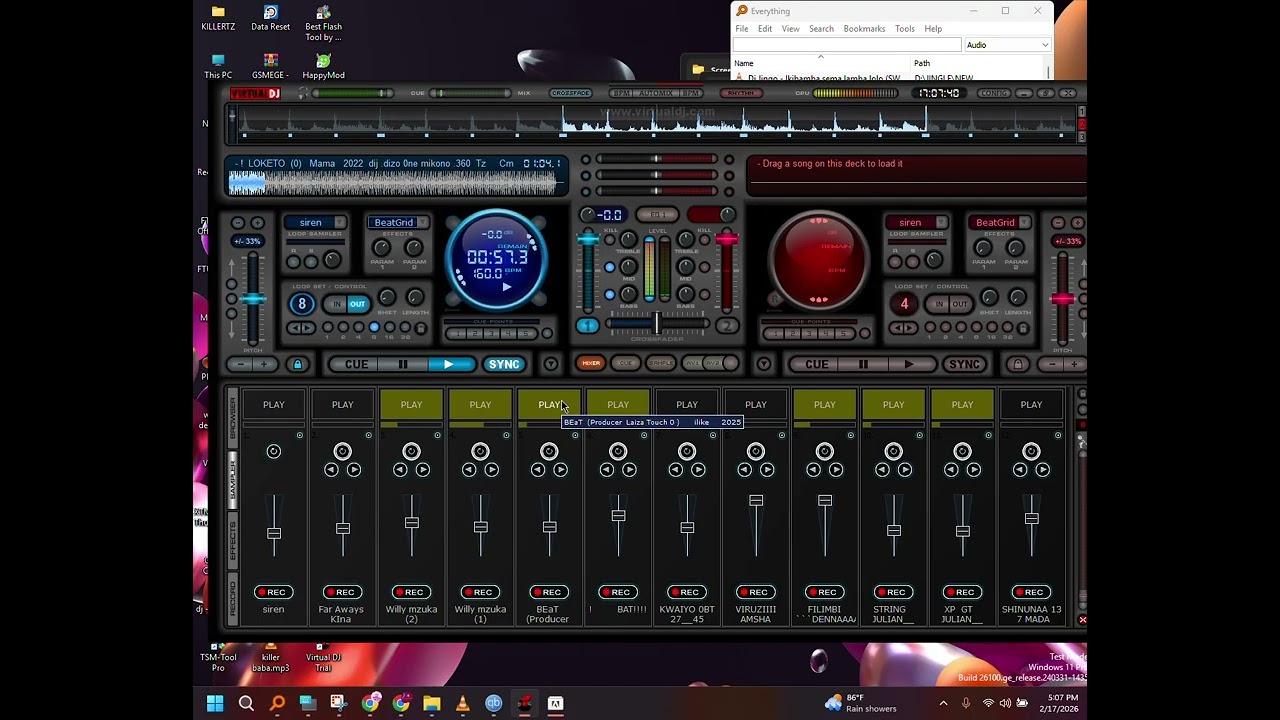This screenshot has width=1280, height=720.
Task: Toggle the right deck treble kill button
Action: (x=705, y=241)
